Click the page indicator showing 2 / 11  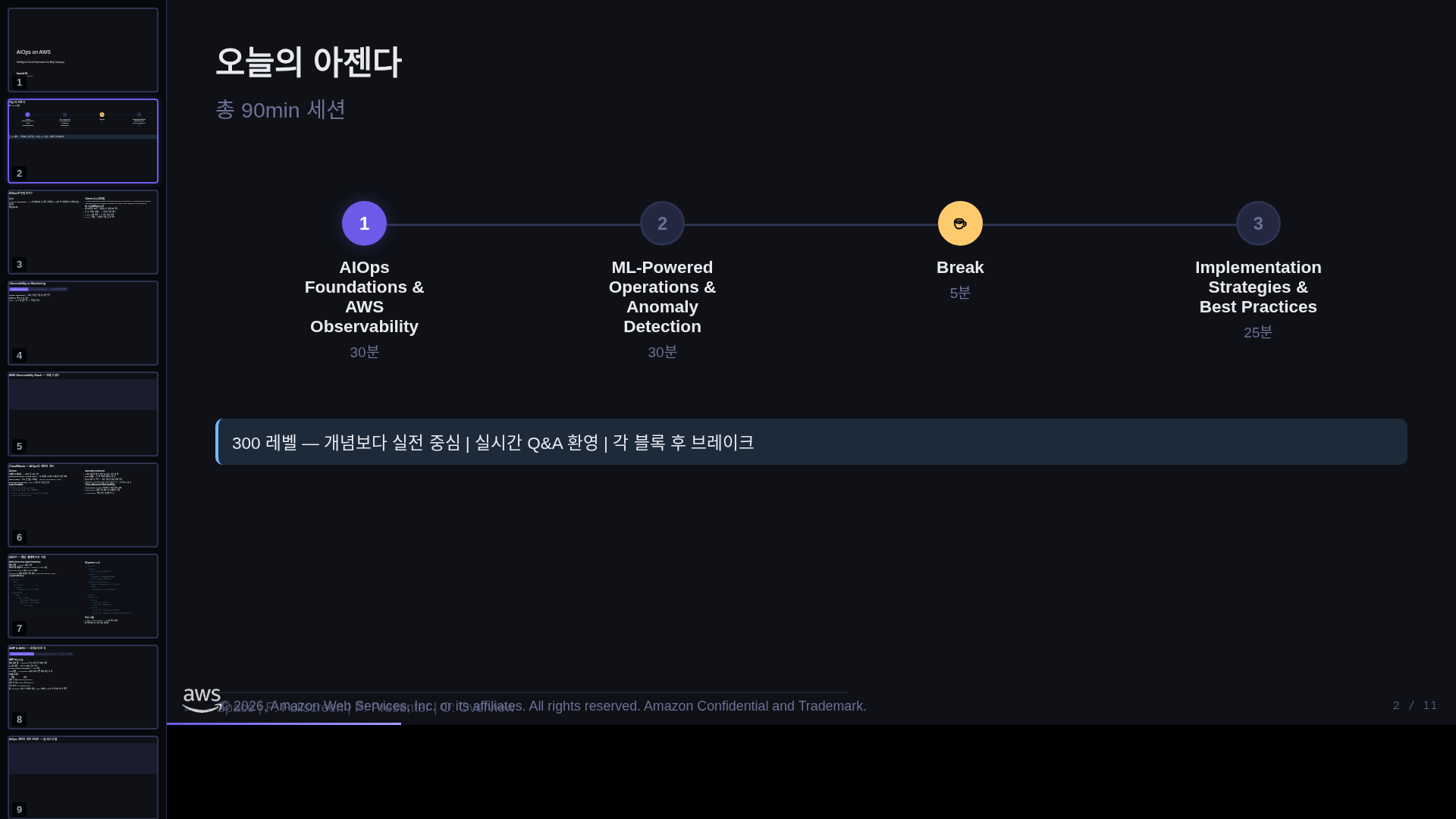[1415, 705]
